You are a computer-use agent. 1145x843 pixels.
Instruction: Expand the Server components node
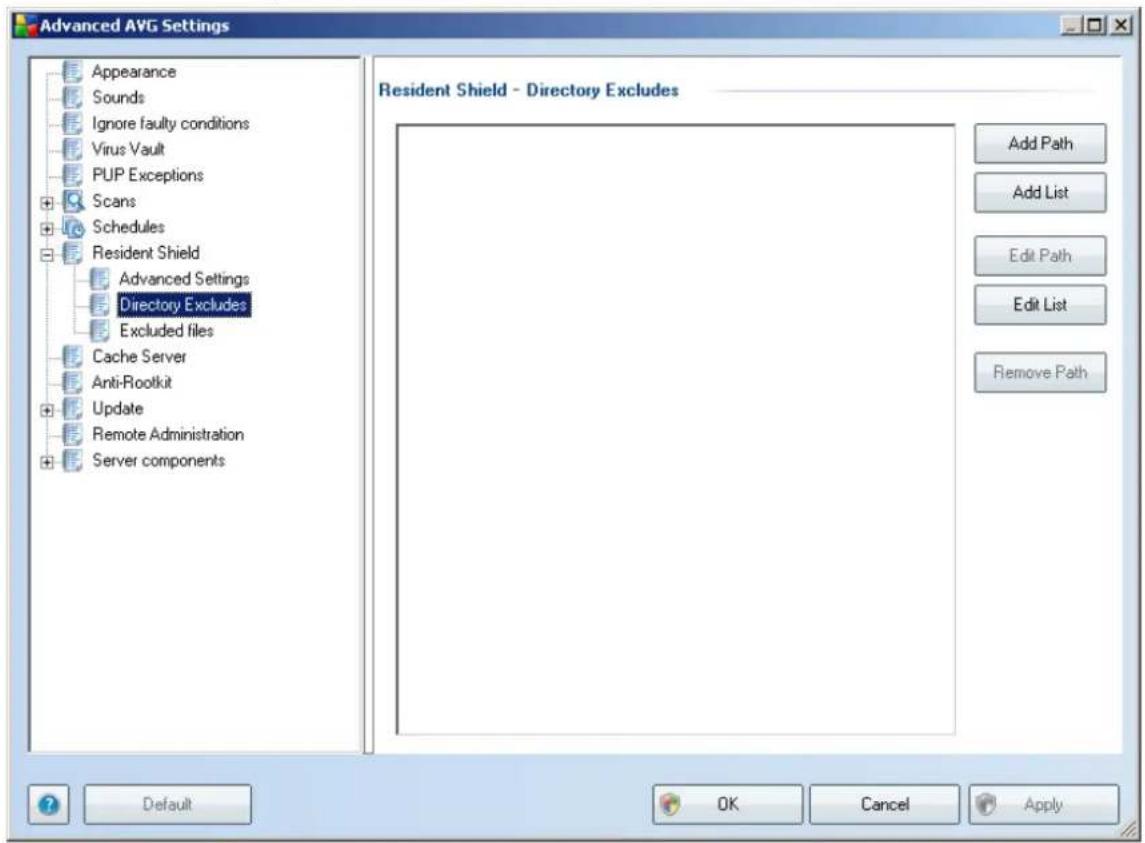click(47, 462)
